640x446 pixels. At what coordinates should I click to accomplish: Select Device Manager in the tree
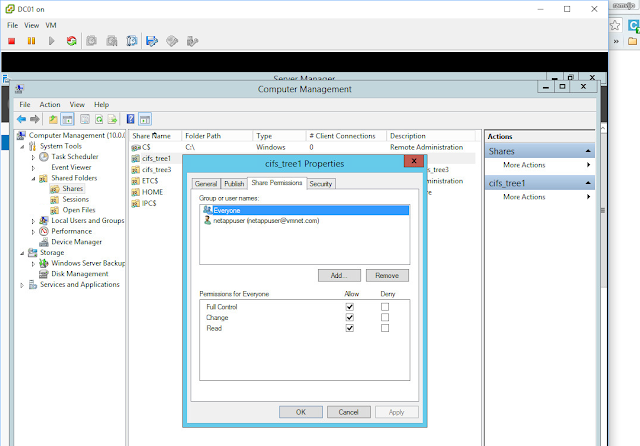76,242
